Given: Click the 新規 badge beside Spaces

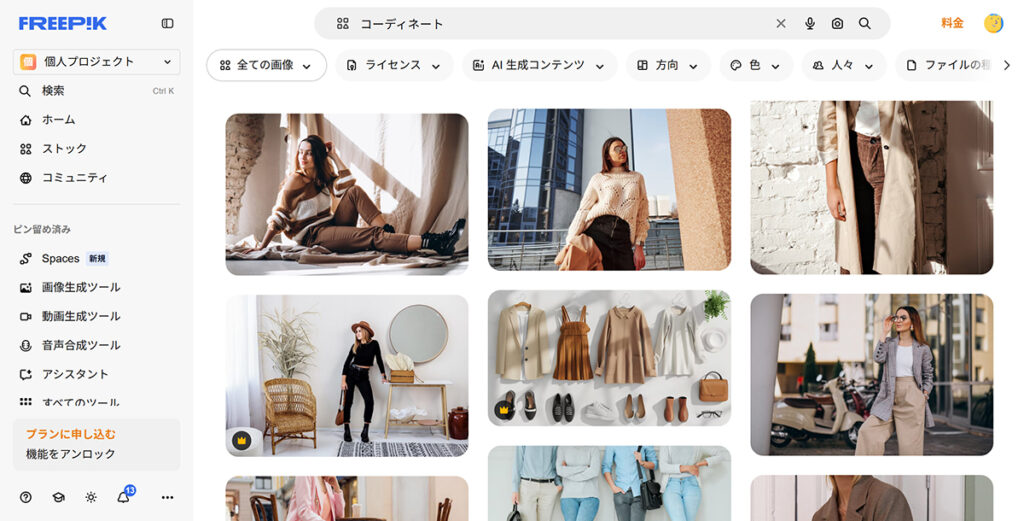Looking at the screenshot, I should 97,259.
